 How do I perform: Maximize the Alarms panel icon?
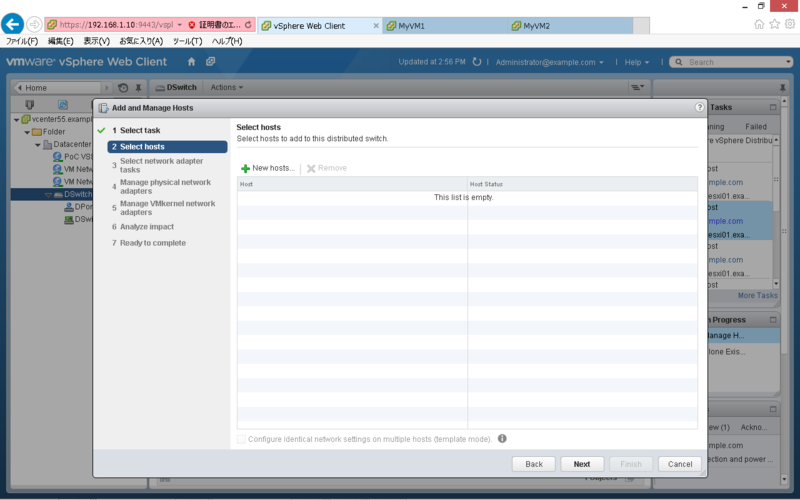(773, 409)
